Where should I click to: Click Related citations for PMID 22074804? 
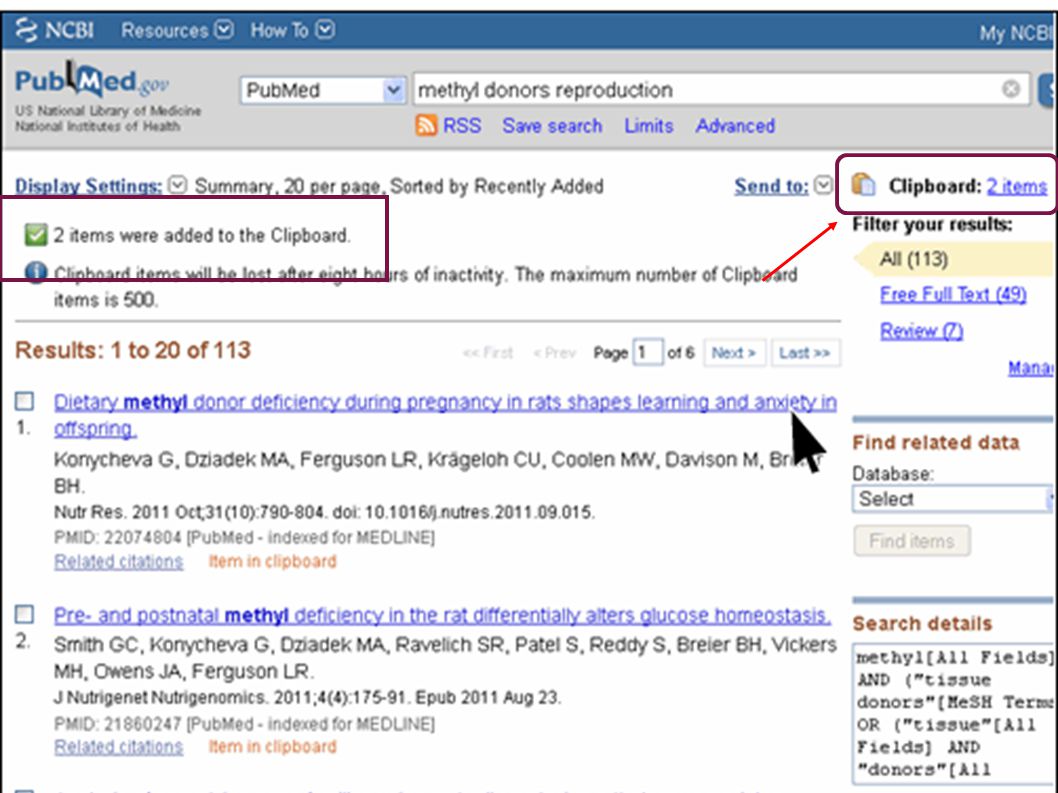tap(119, 562)
